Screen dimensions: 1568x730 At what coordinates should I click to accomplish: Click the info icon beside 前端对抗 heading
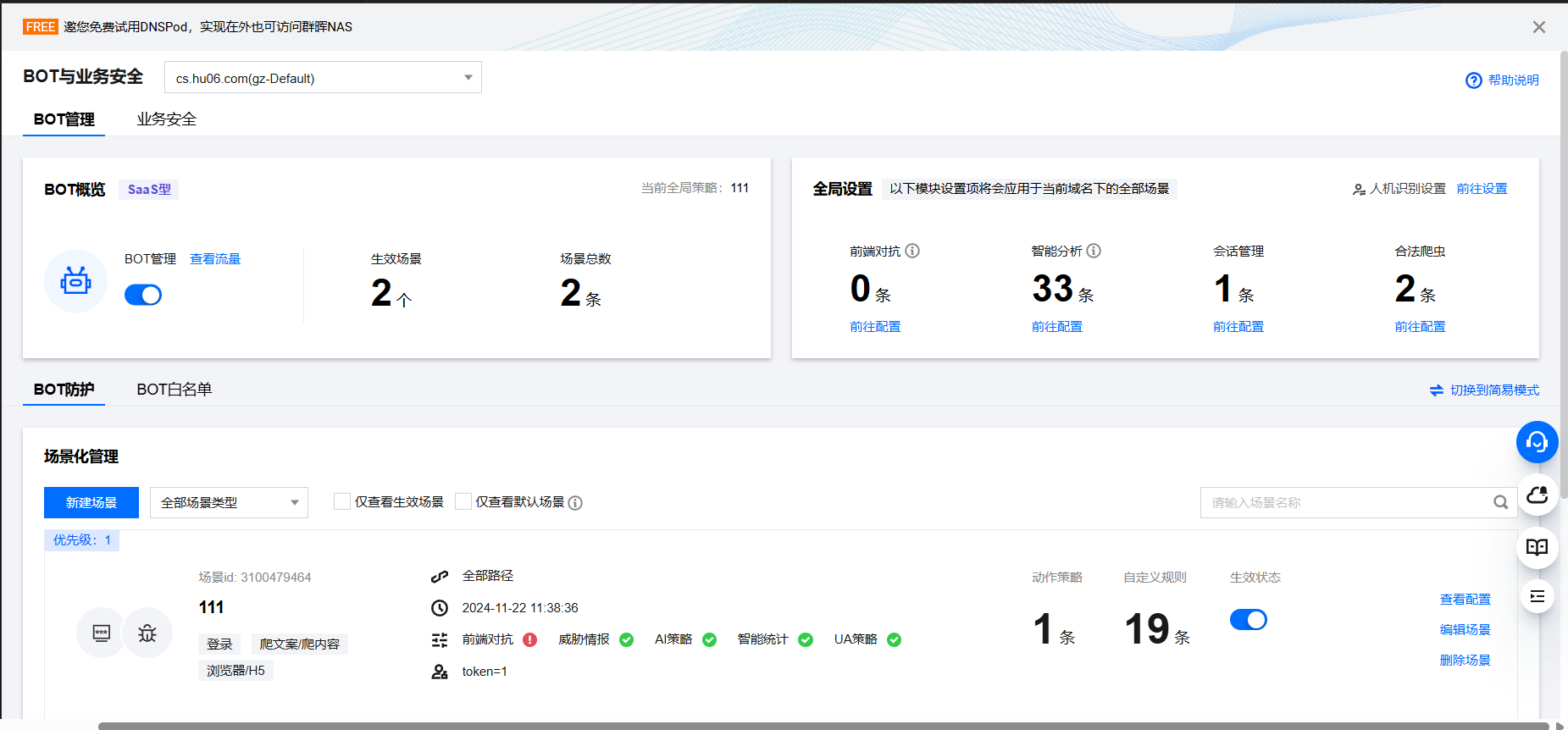pyautogui.click(x=912, y=251)
